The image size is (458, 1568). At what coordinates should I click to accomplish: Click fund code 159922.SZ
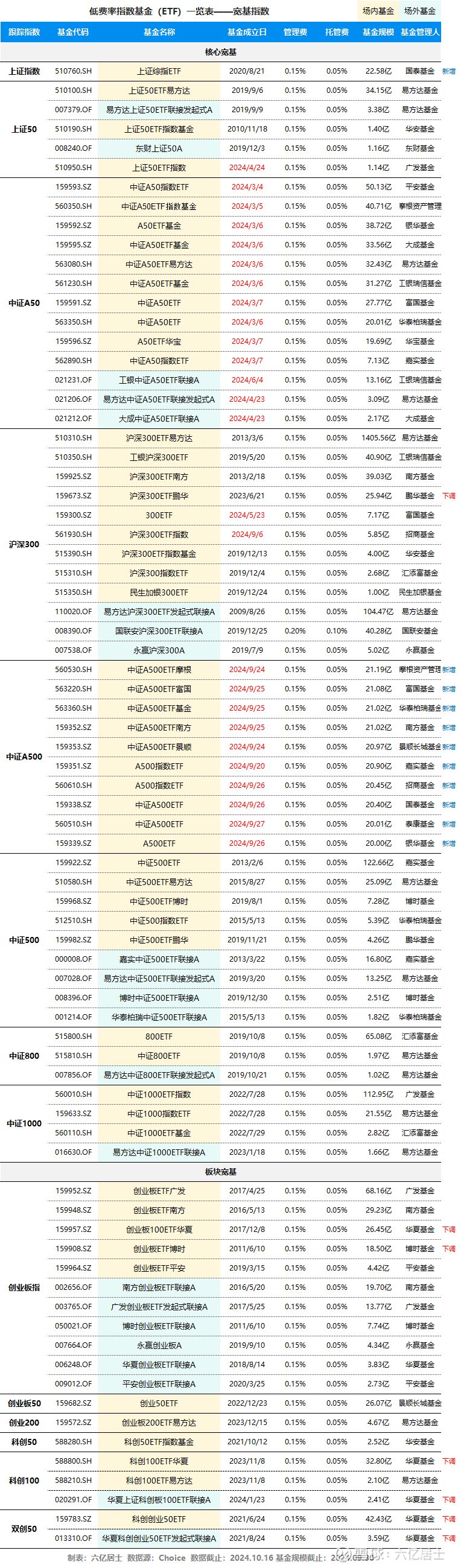point(73,863)
